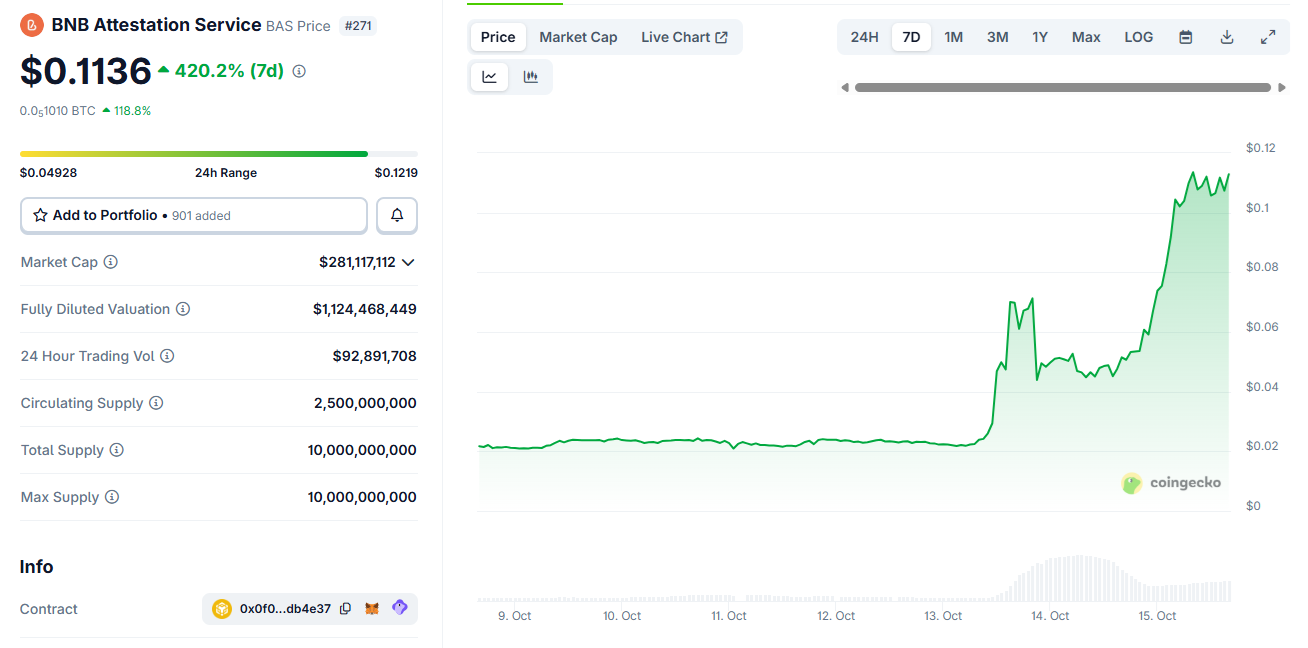Click the Market Cap info icon
The width and height of the screenshot is (1308, 648).
coord(111,262)
